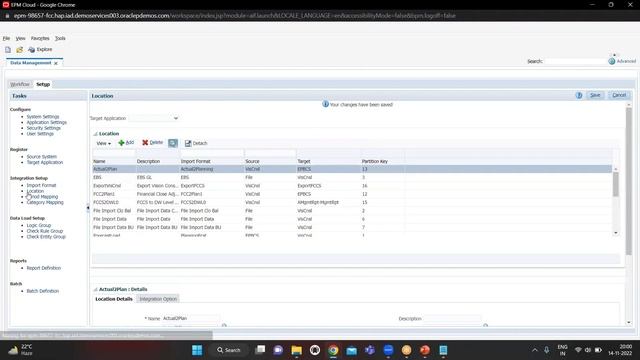Click the New Document toolbar icon
Screen dimensions: 640x360
8,49
